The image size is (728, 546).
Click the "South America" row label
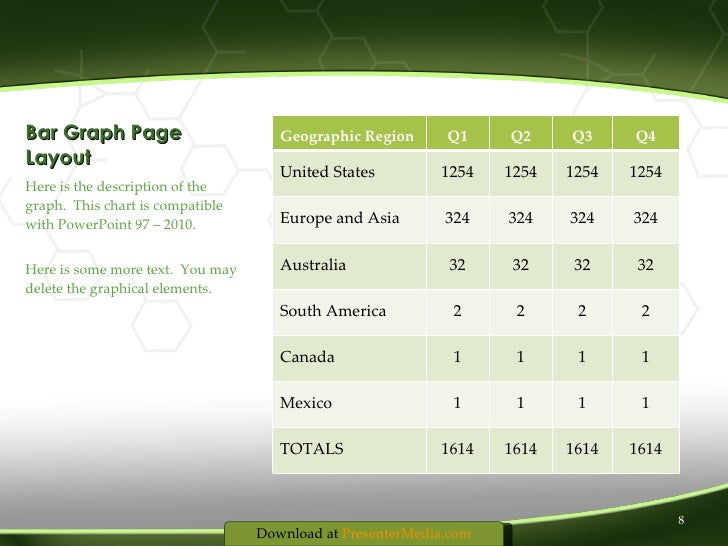(333, 311)
